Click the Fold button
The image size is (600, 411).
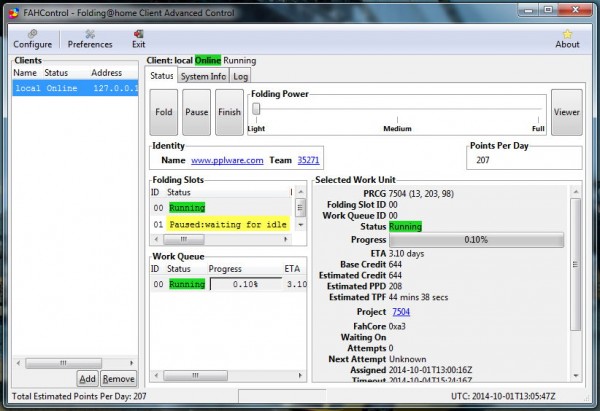tap(163, 112)
